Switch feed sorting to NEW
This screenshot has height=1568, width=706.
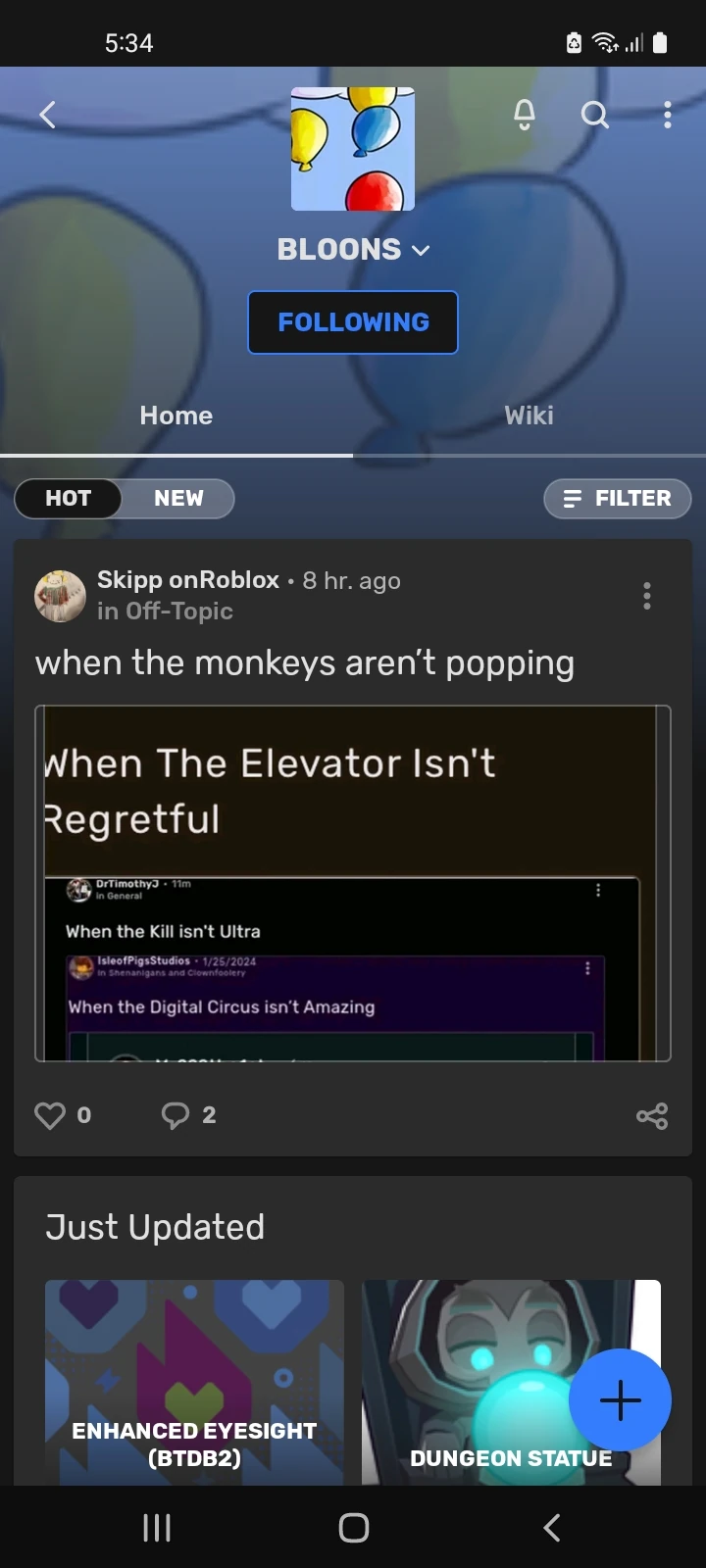(178, 498)
